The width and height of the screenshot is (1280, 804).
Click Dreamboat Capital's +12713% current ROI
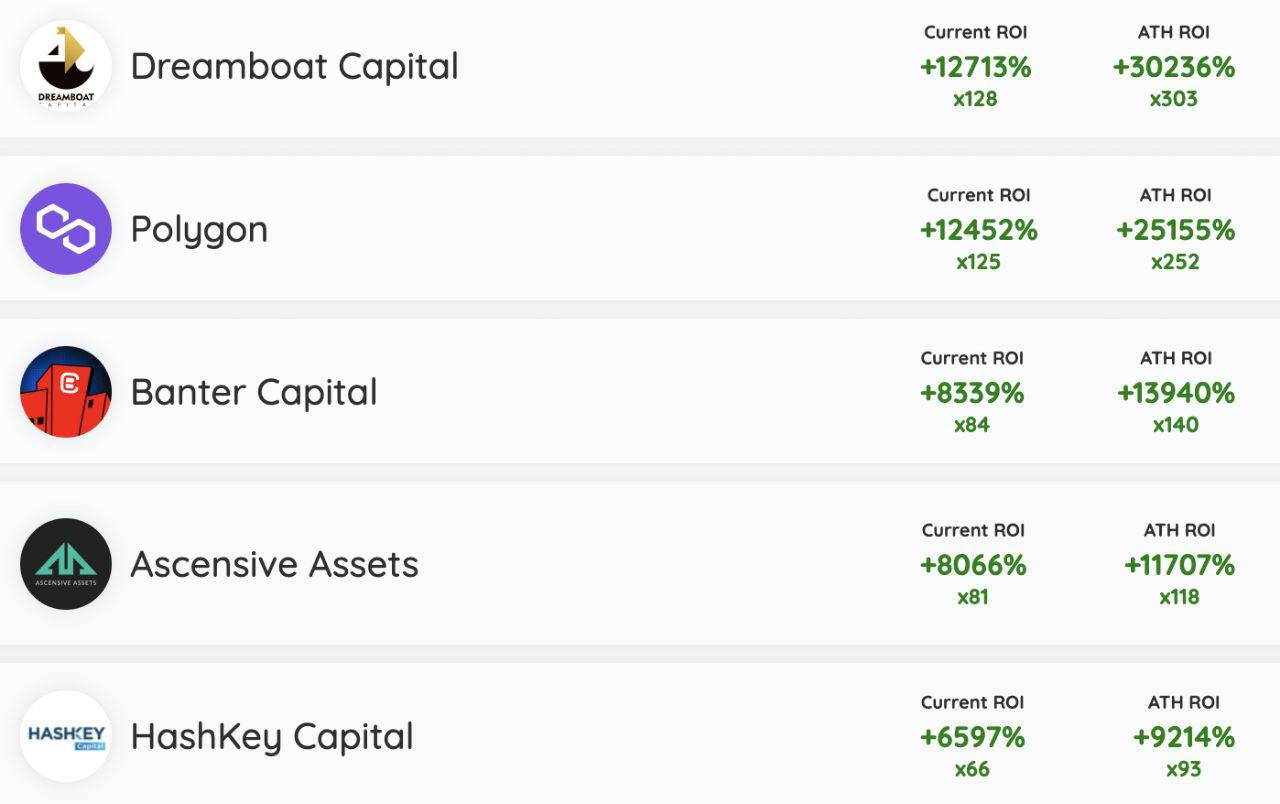(x=975, y=68)
